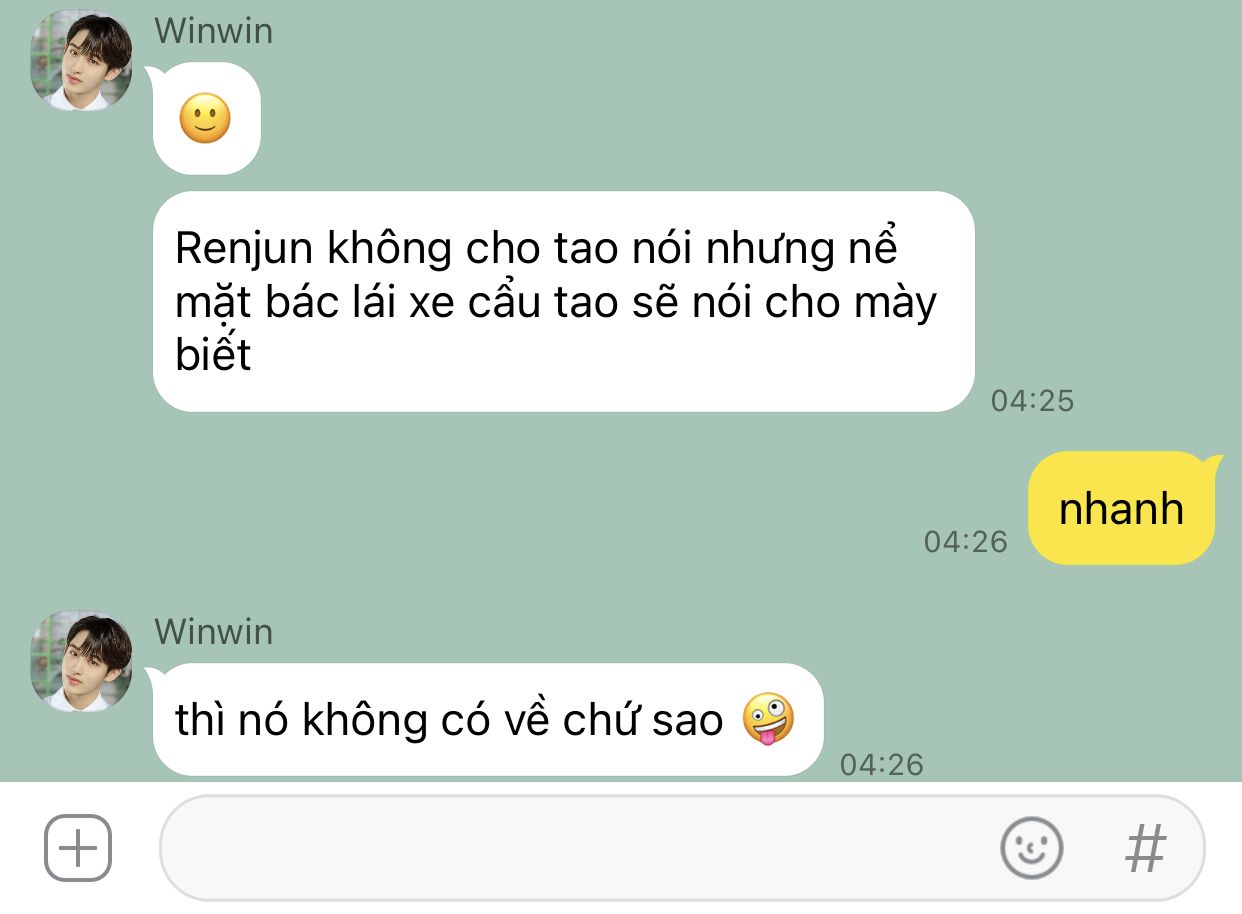Screen dimensions: 1242x914
Task: Tap the 04:26 timestamp under last message
Action: tap(881, 765)
